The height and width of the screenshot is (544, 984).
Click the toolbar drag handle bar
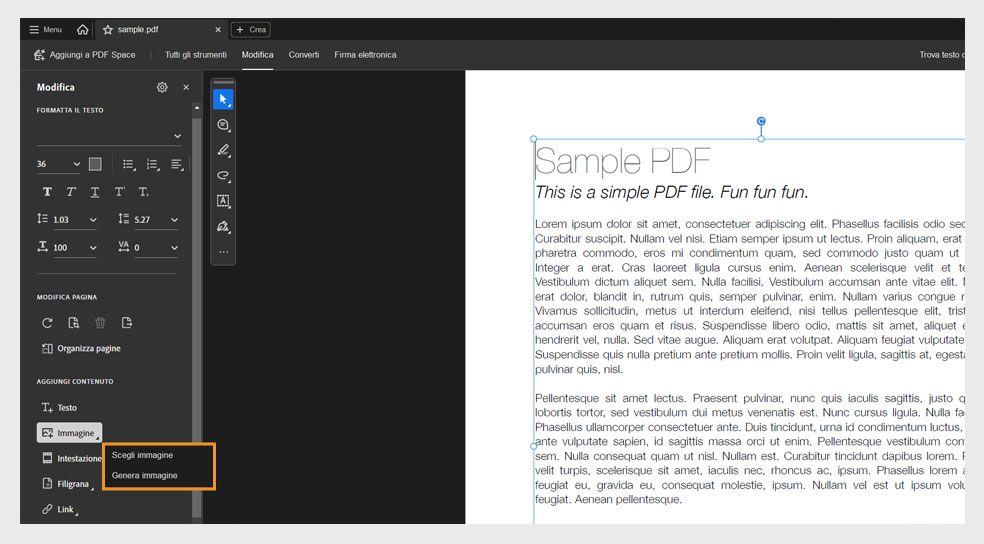223,82
